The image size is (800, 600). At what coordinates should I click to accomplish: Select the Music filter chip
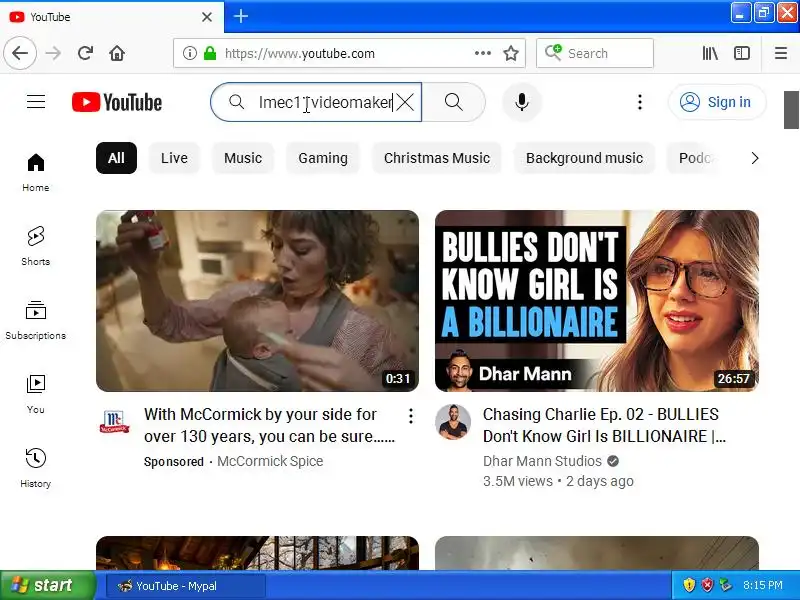point(243,158)
